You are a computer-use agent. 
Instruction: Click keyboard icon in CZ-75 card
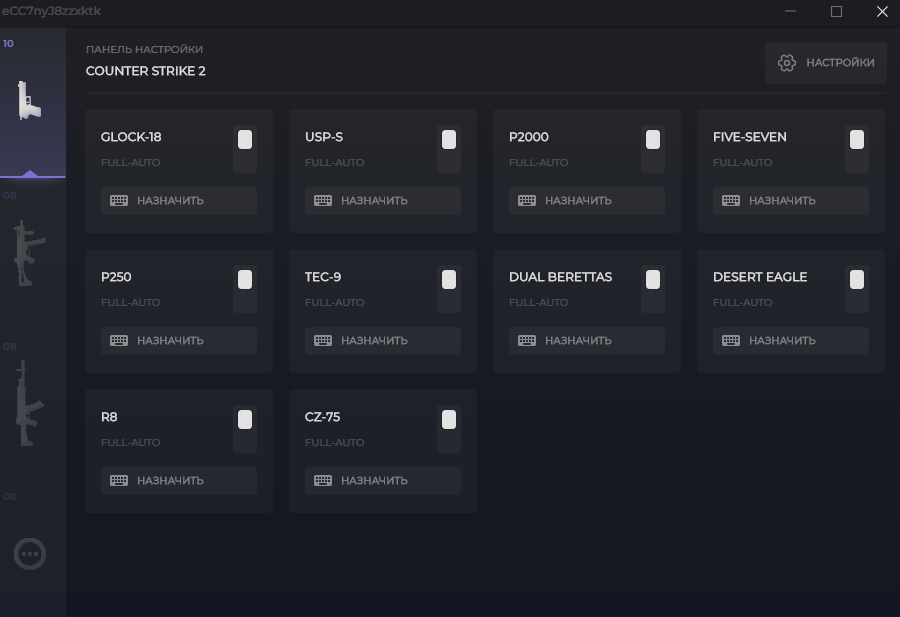click(323, 480)
